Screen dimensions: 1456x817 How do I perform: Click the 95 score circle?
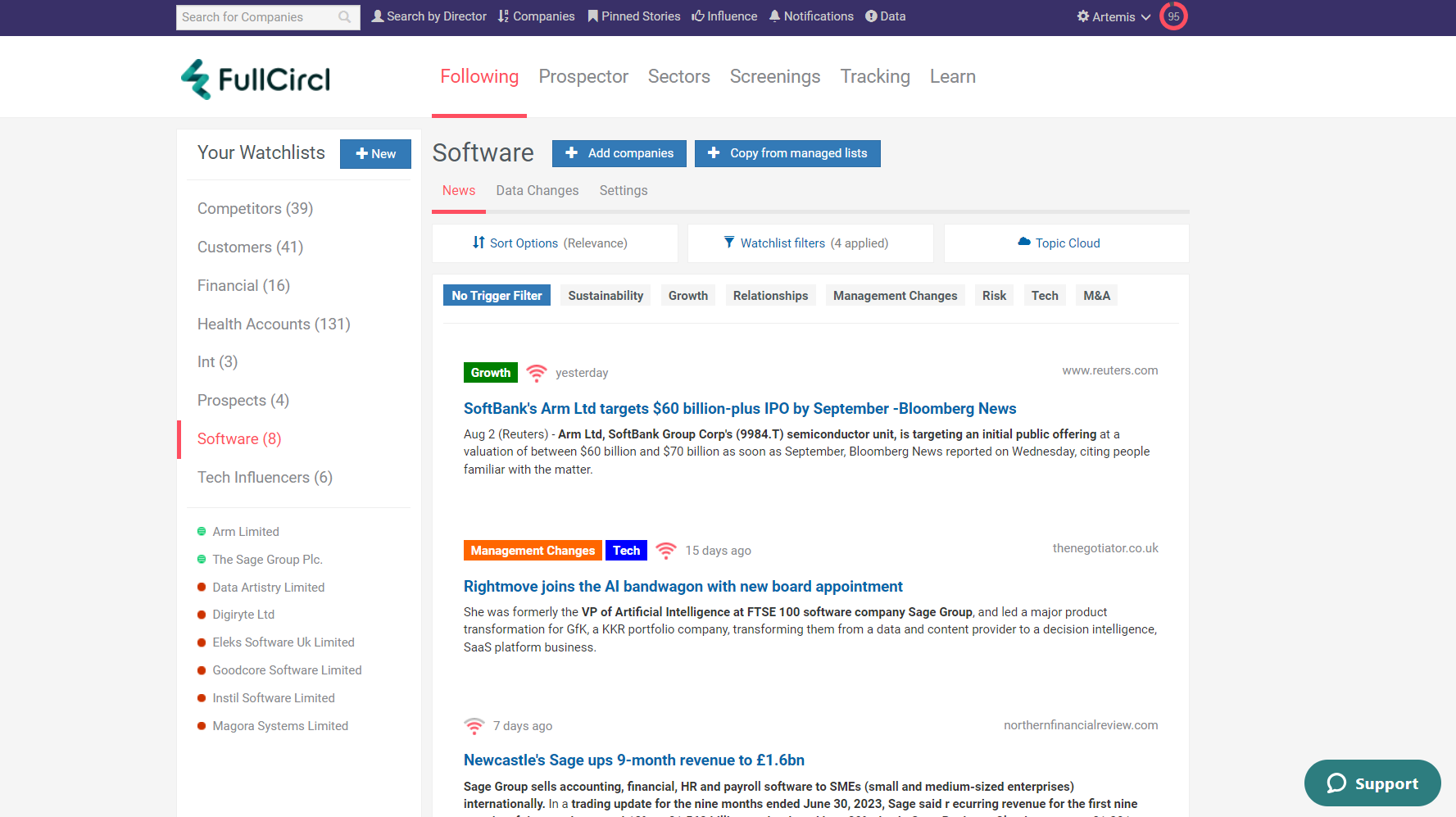(x=1173, y=16)
